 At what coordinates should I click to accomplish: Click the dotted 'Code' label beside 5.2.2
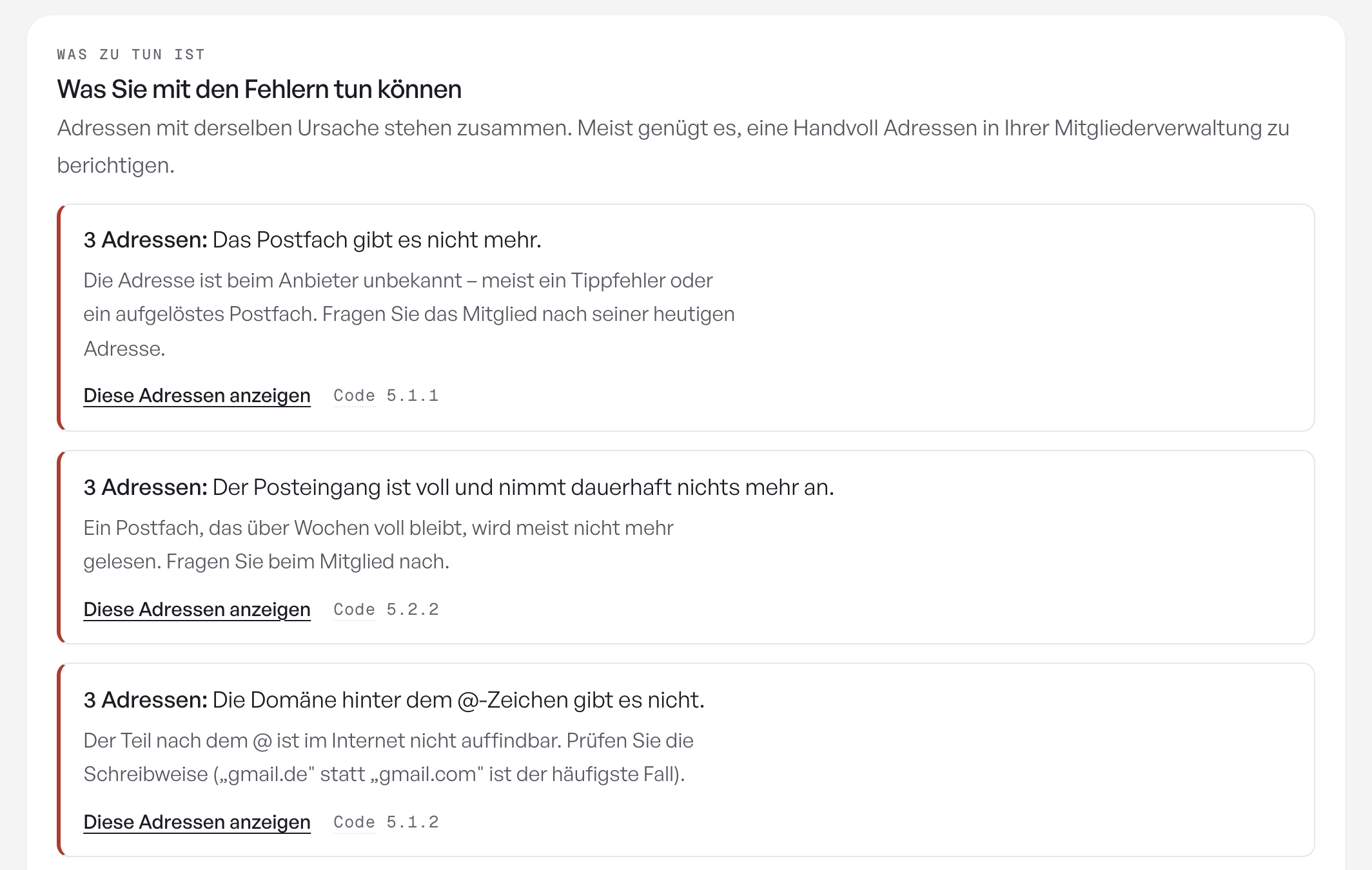point(355,610)
